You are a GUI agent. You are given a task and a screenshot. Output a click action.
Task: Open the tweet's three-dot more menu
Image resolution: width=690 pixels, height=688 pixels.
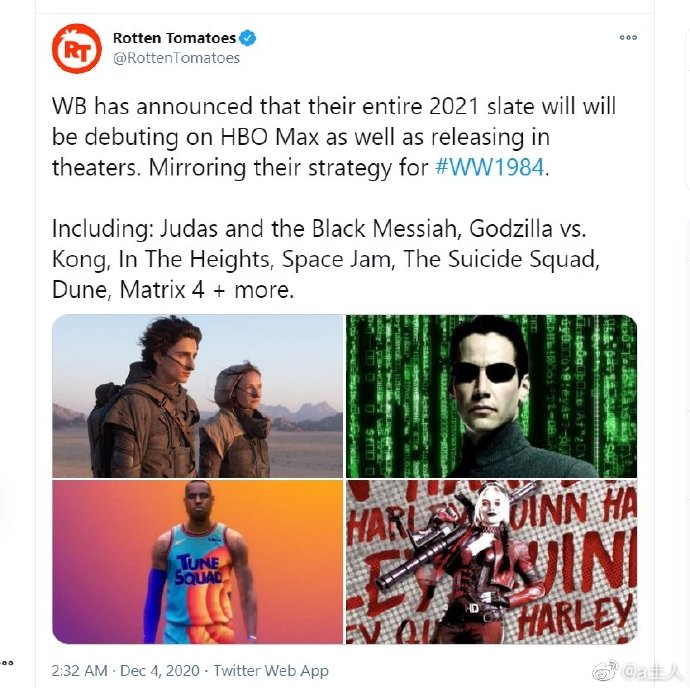628,37
